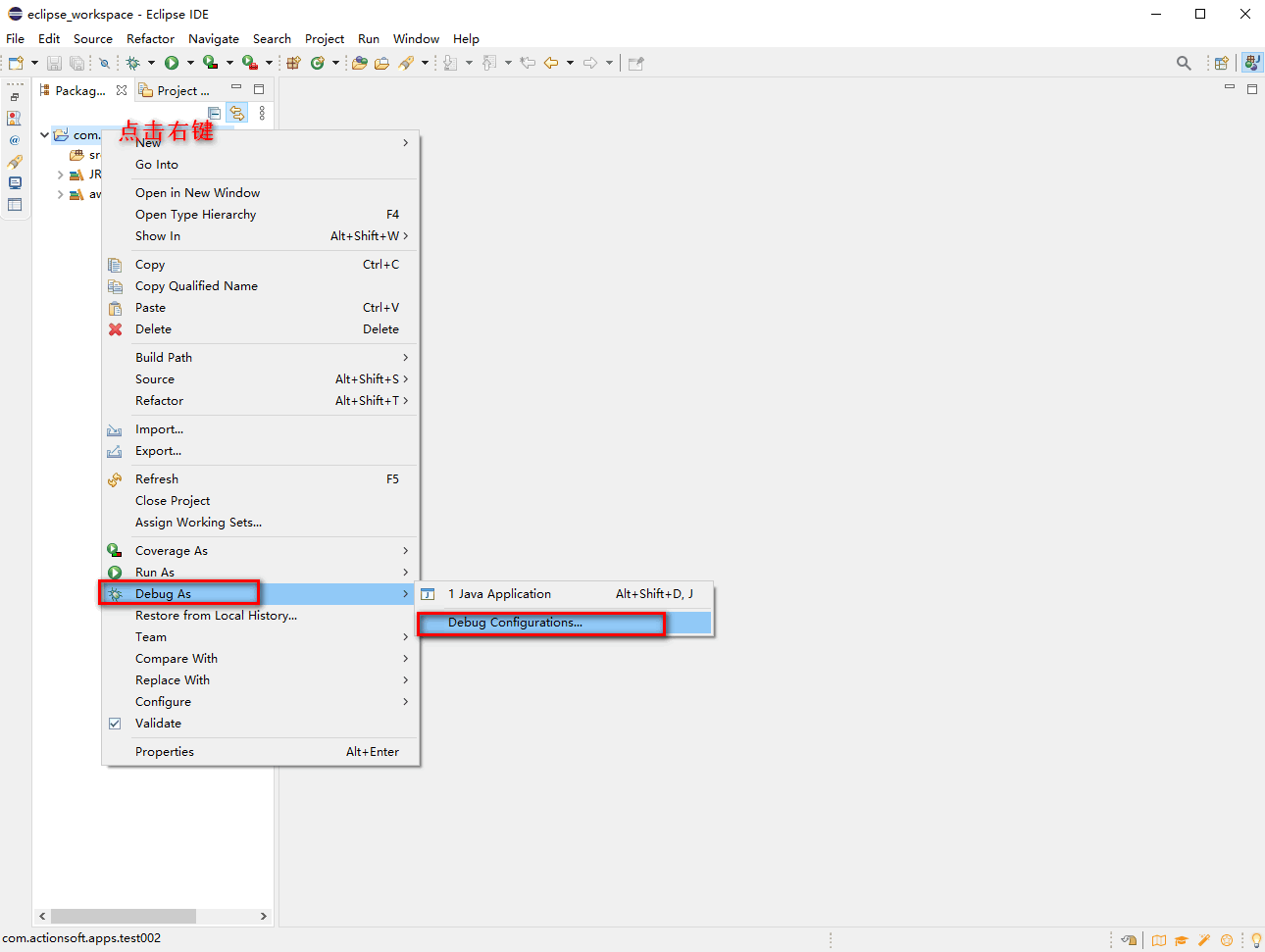Choose 1 Java Application submenu entry
The height and width of the screenshot is (952, 1265).
coord(499,594)
